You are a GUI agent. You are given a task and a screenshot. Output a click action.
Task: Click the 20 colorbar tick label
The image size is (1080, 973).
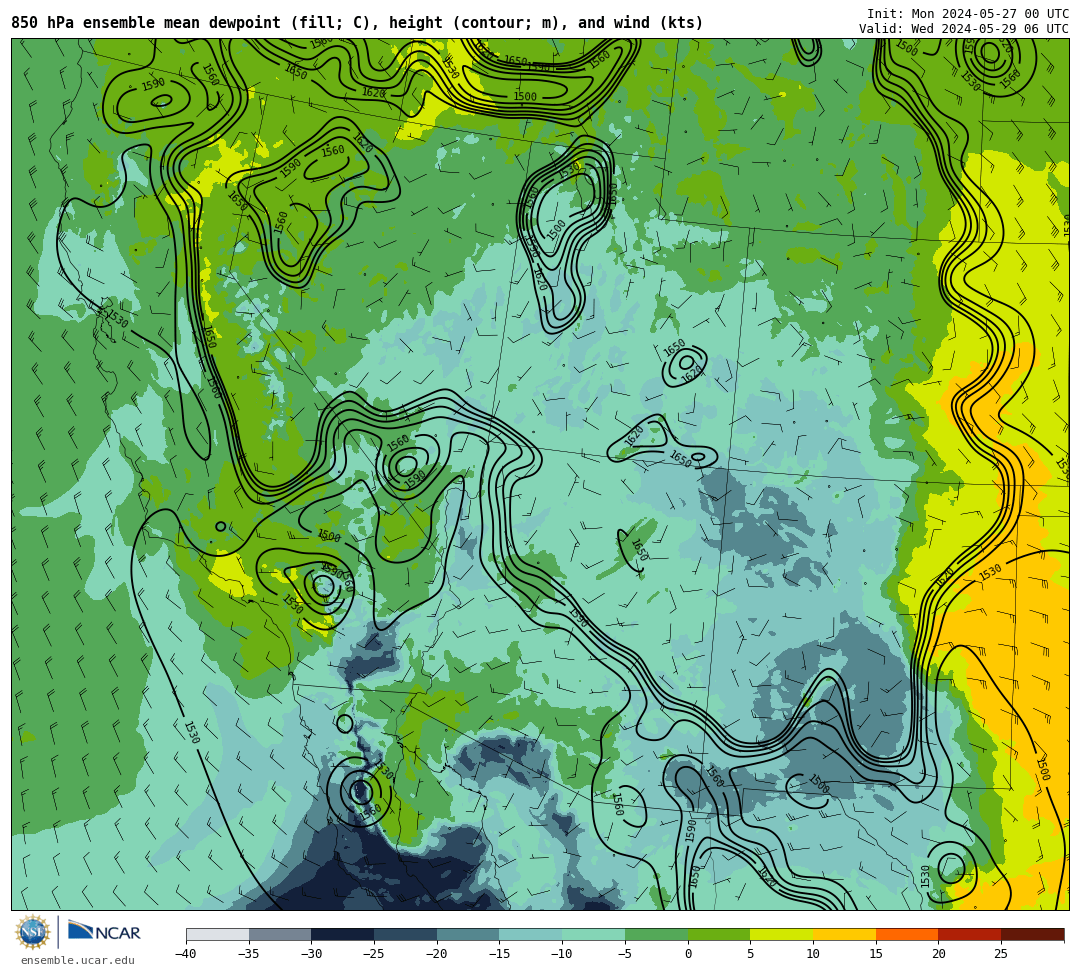pyautogui.click(x=939, y=954)
